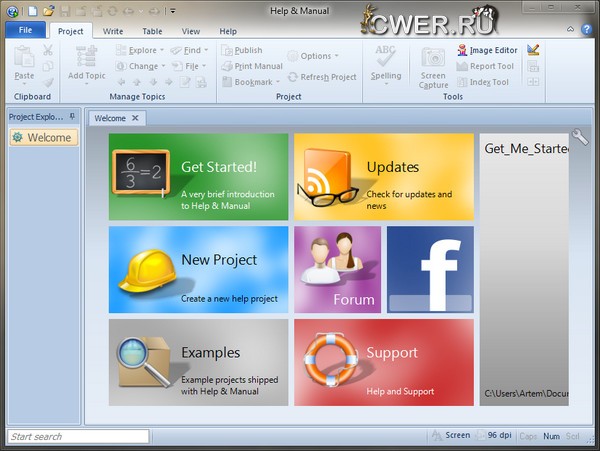600x451 pixels.
Task: Open the File menu
Action: click(25, 31)
